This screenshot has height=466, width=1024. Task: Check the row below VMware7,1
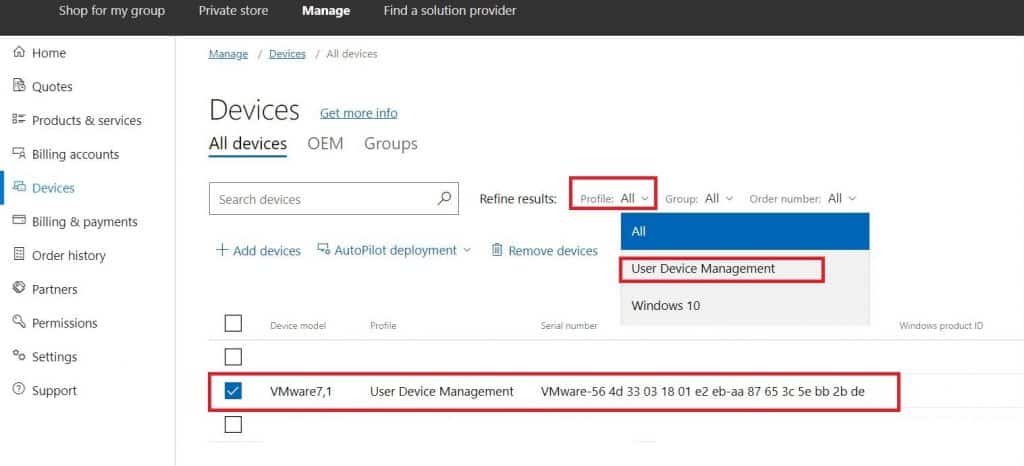click(233, 425)
